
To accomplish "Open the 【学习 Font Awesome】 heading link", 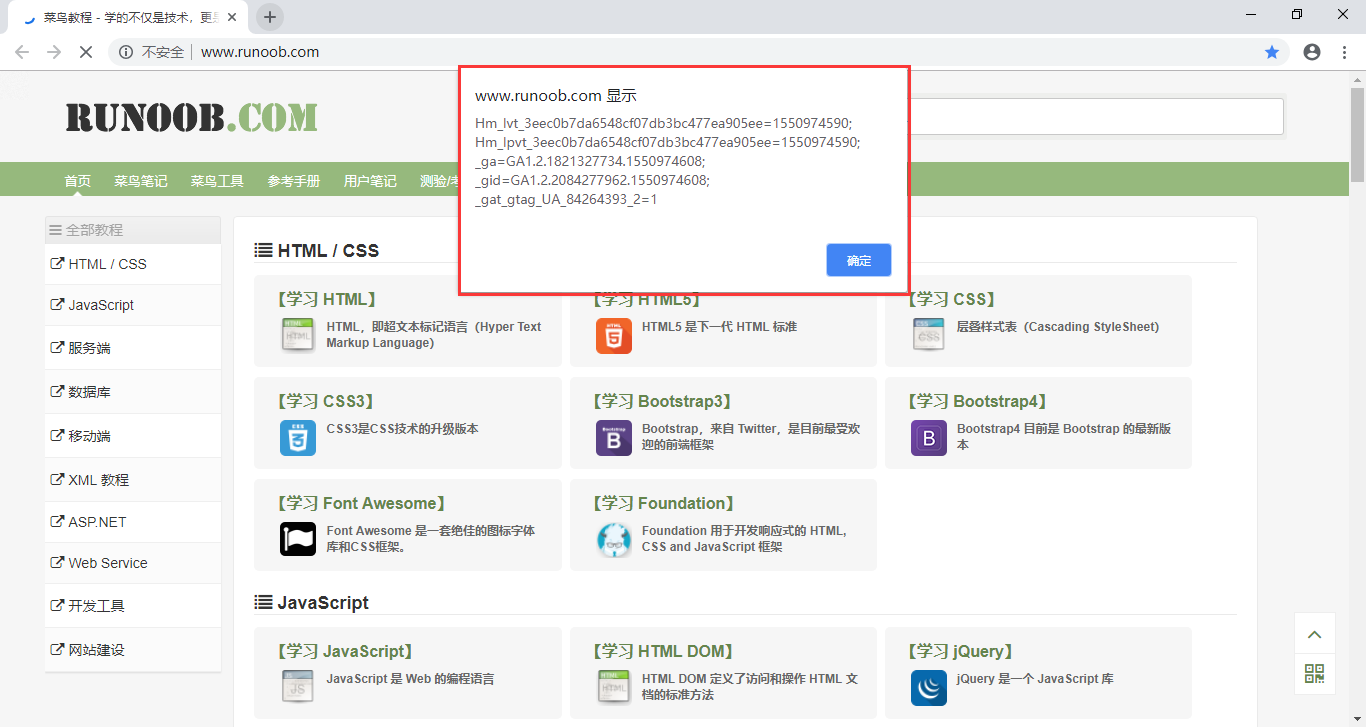I will pyautogui.click(x=359, y=503).
